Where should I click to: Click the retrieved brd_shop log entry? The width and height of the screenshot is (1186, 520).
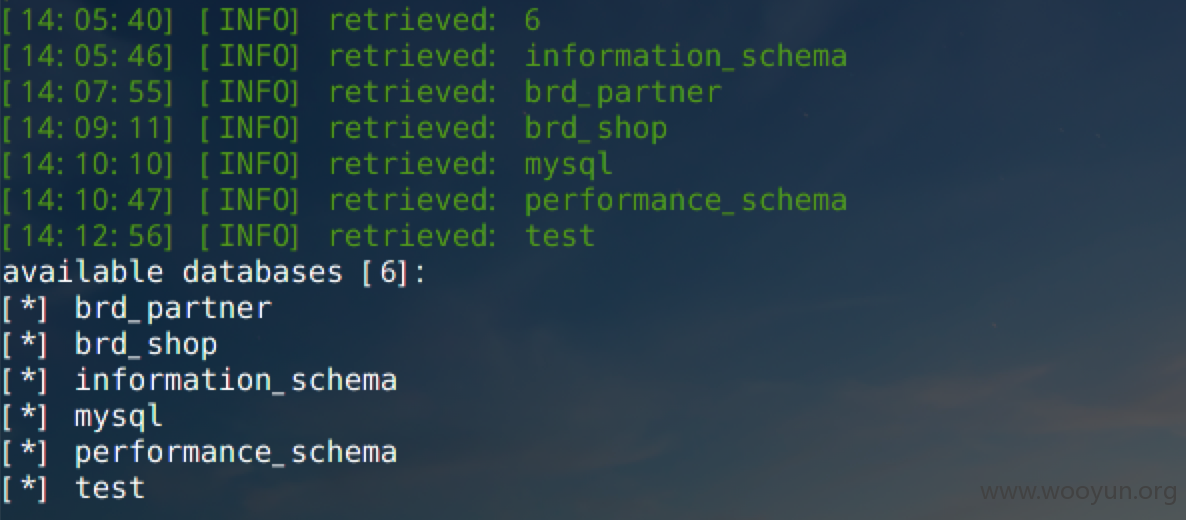pos(334,129)
